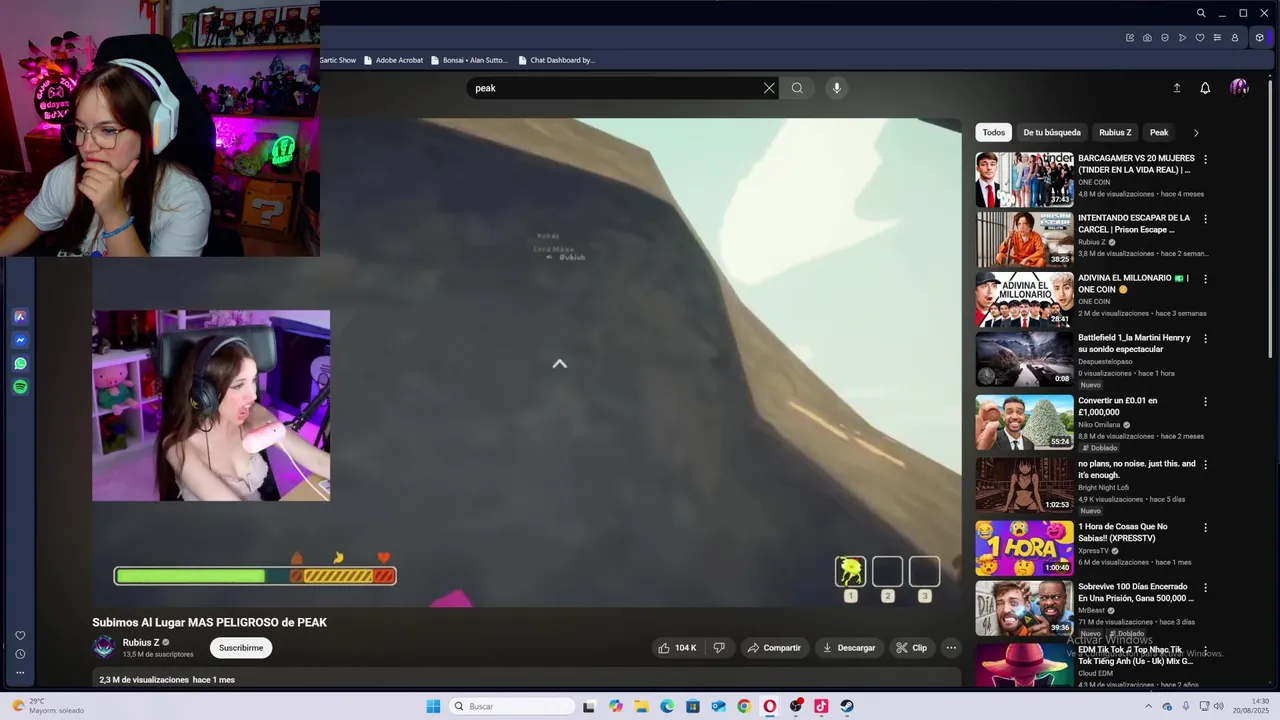Click the video player frame
This screenshot has height=720, width=1280.
(x=526, y=362)
